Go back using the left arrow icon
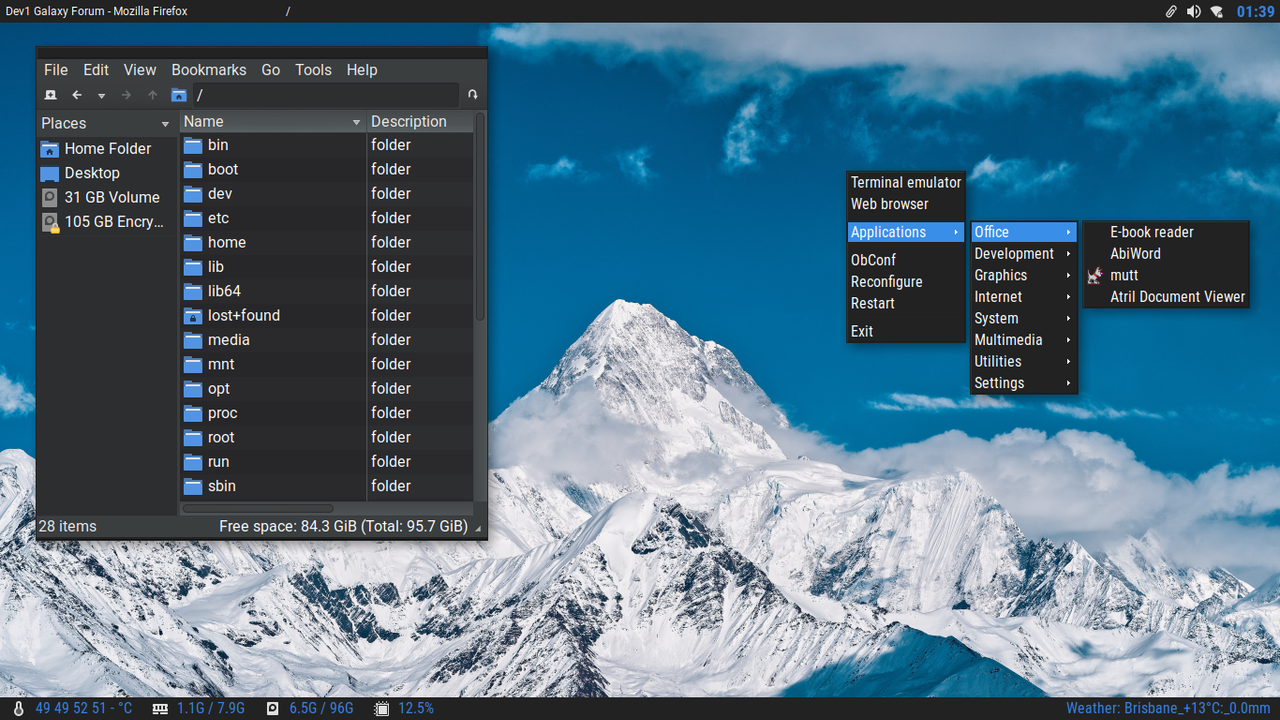 click(x=77, y=95)
